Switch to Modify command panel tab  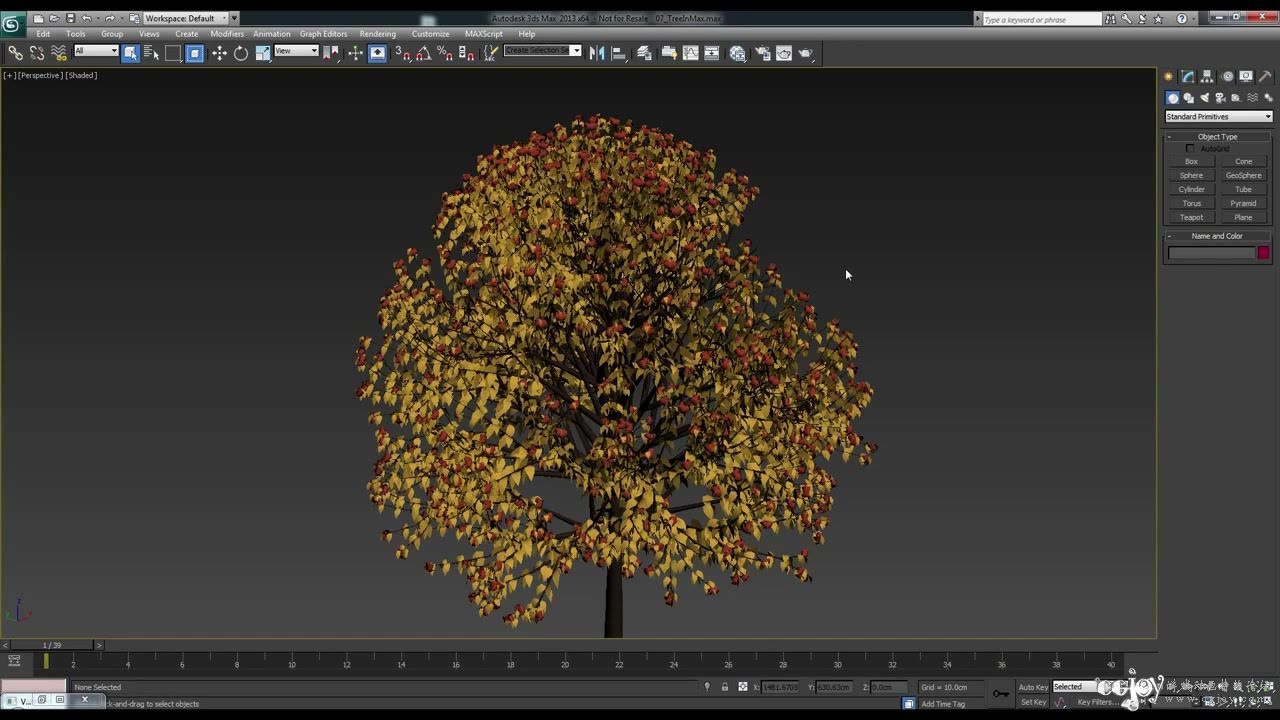(x=1187, y=76)
